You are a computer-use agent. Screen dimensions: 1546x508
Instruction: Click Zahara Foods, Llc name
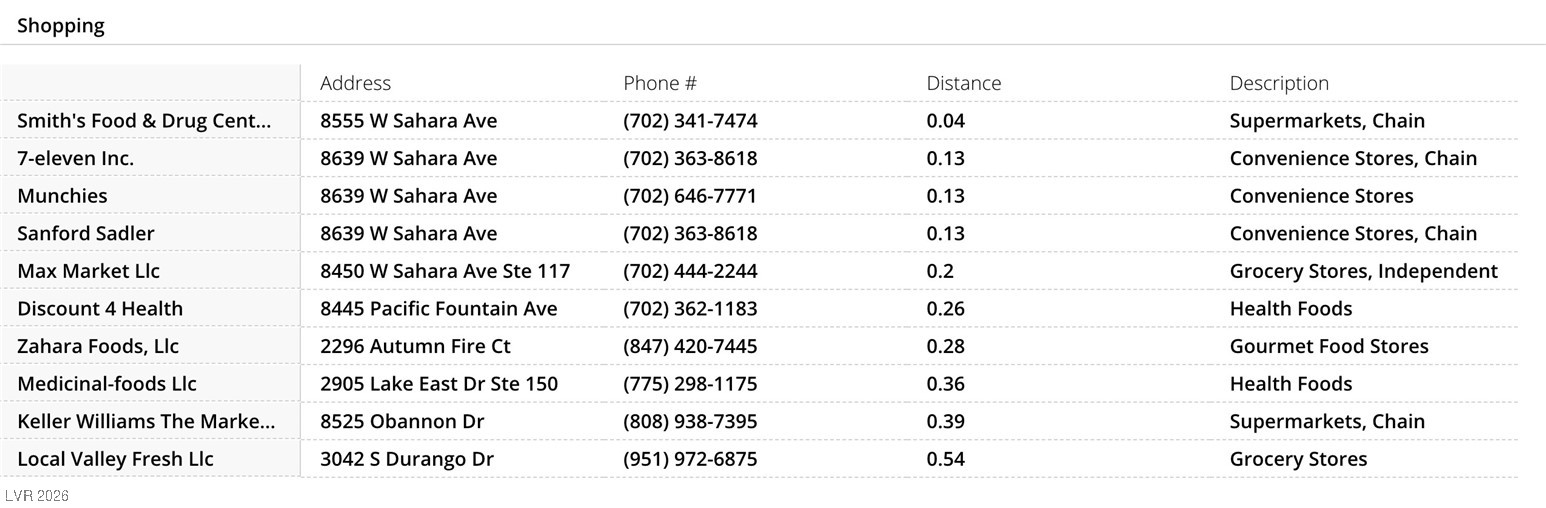[98, 346]
